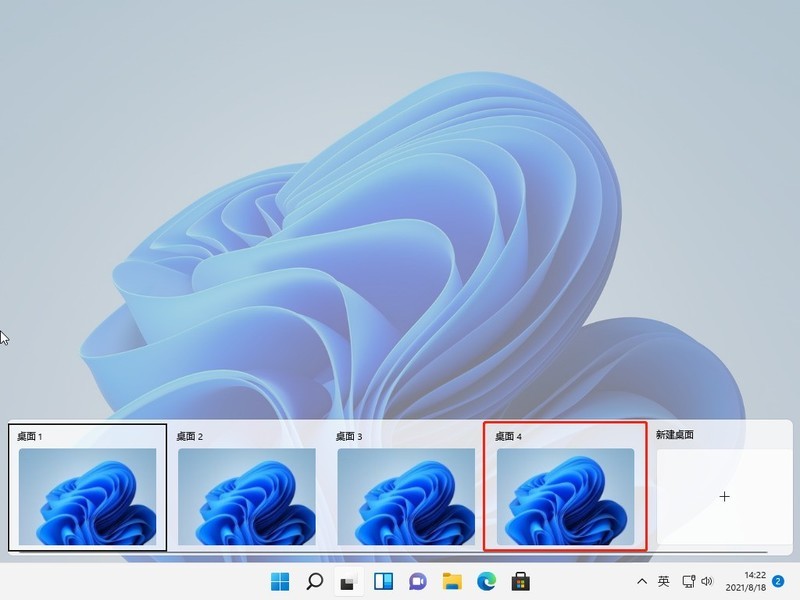Image resolution: width=800 pixels, height=600 pixels.
Task: Open the Start menu
Action: pos(281,582)
